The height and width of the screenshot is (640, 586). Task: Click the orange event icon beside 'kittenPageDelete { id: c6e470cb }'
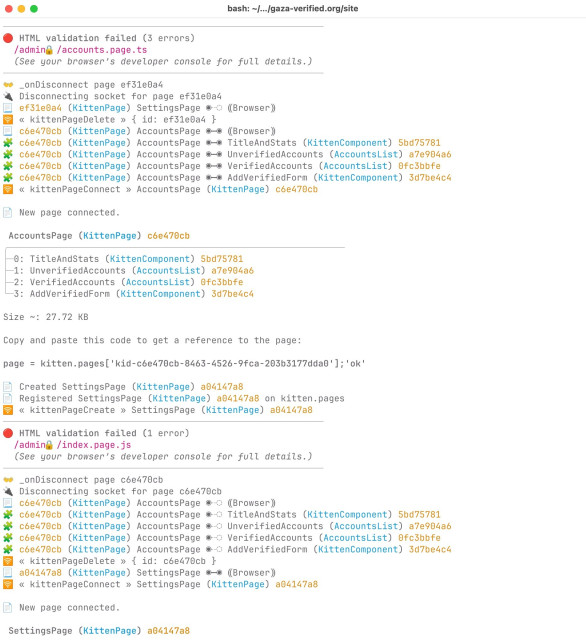tap(8, 561)
